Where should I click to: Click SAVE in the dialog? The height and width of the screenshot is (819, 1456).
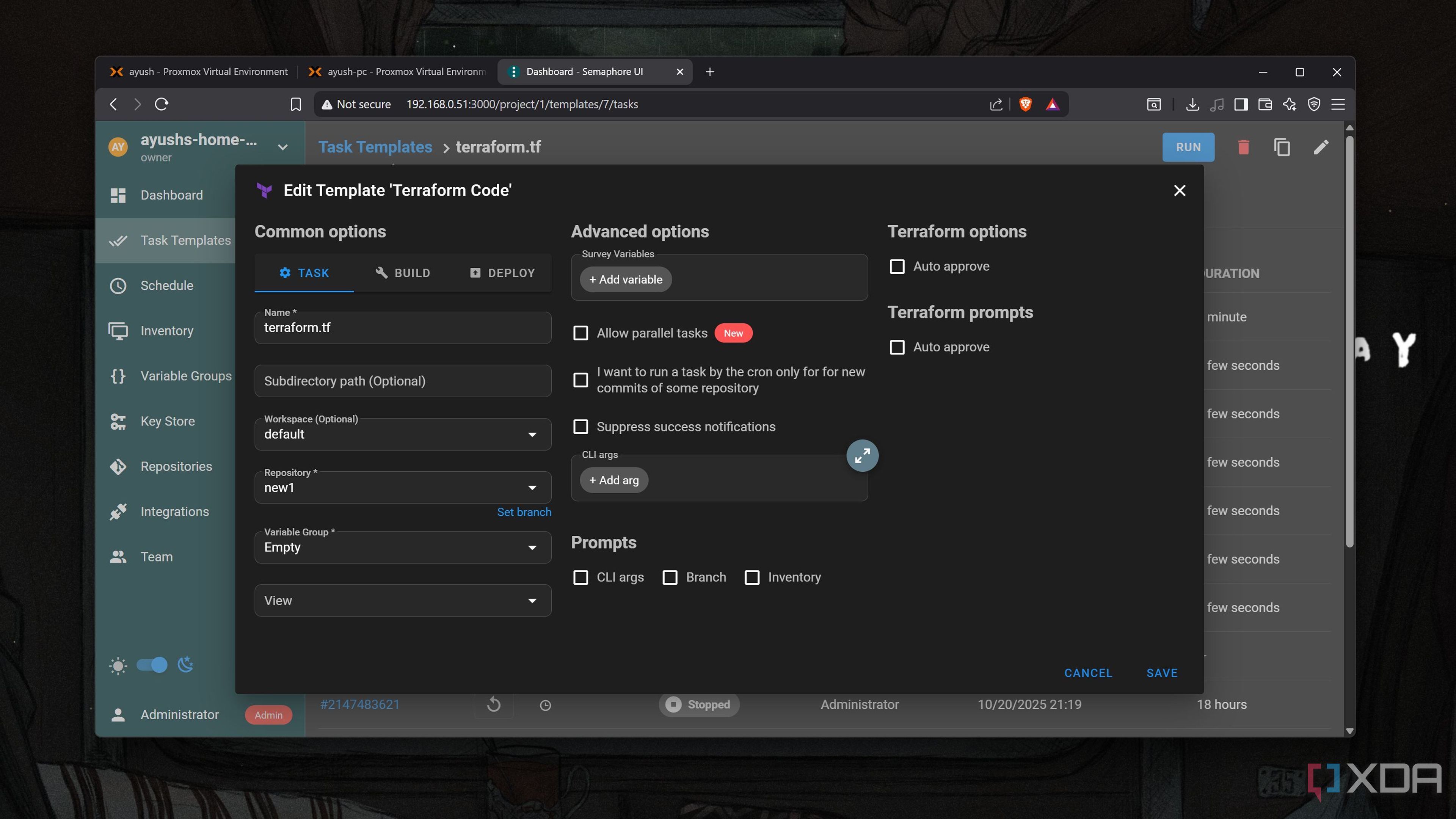(1162, 673)
